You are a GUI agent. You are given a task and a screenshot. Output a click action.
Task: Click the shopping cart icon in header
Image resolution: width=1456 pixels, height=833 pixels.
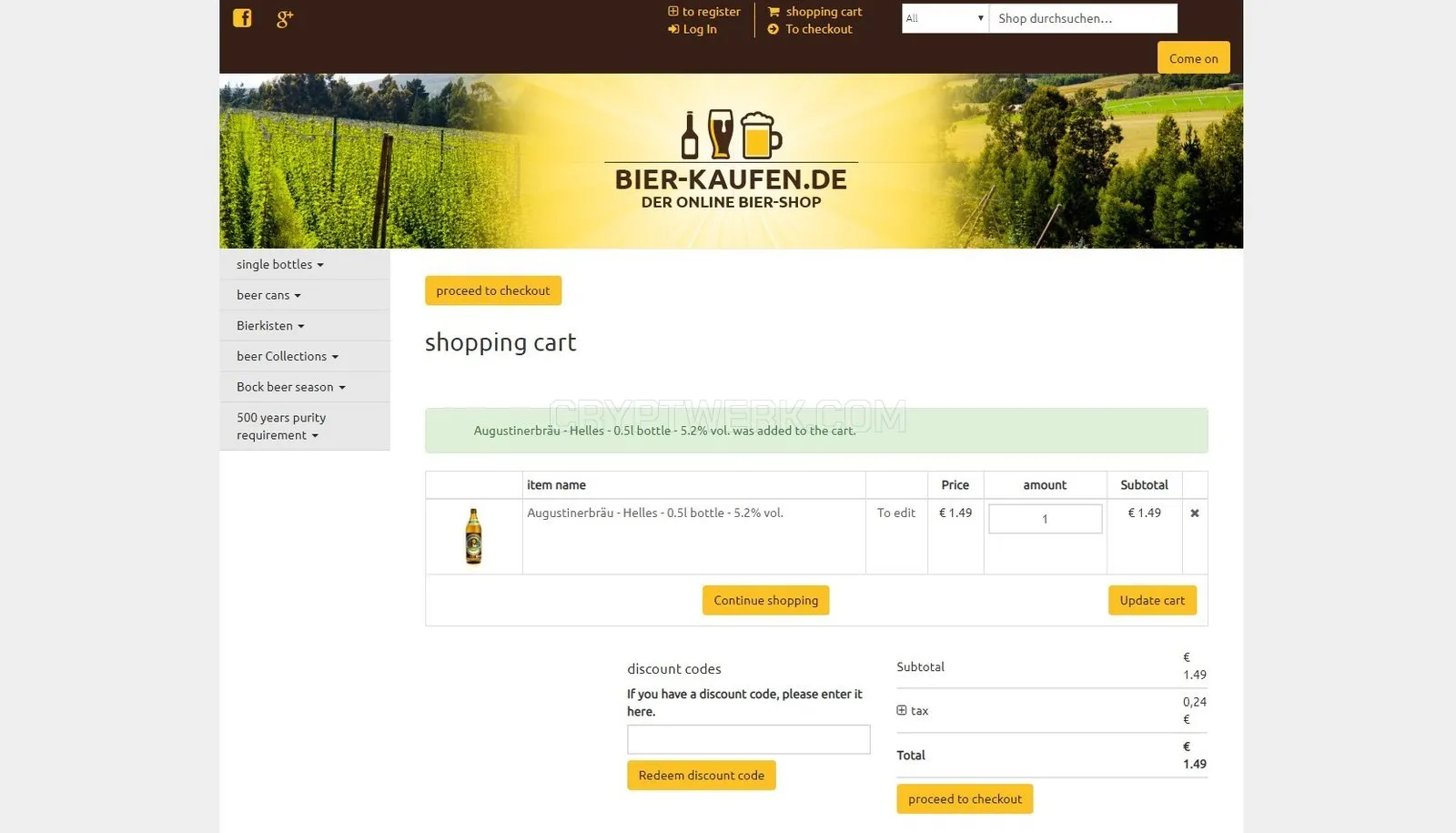pyautogui.click(x=773, y=12)
